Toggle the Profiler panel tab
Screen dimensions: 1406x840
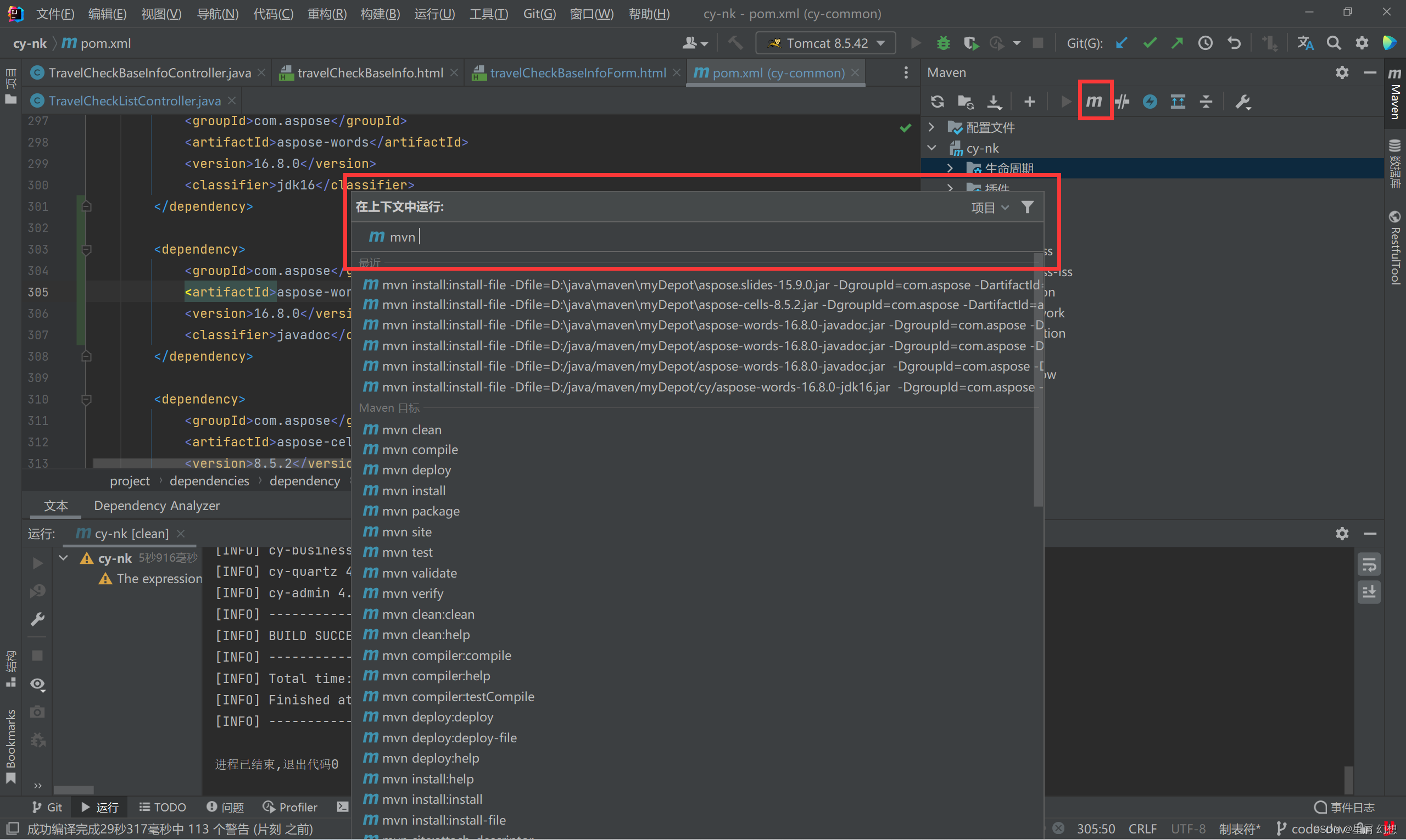coord(289,806)
